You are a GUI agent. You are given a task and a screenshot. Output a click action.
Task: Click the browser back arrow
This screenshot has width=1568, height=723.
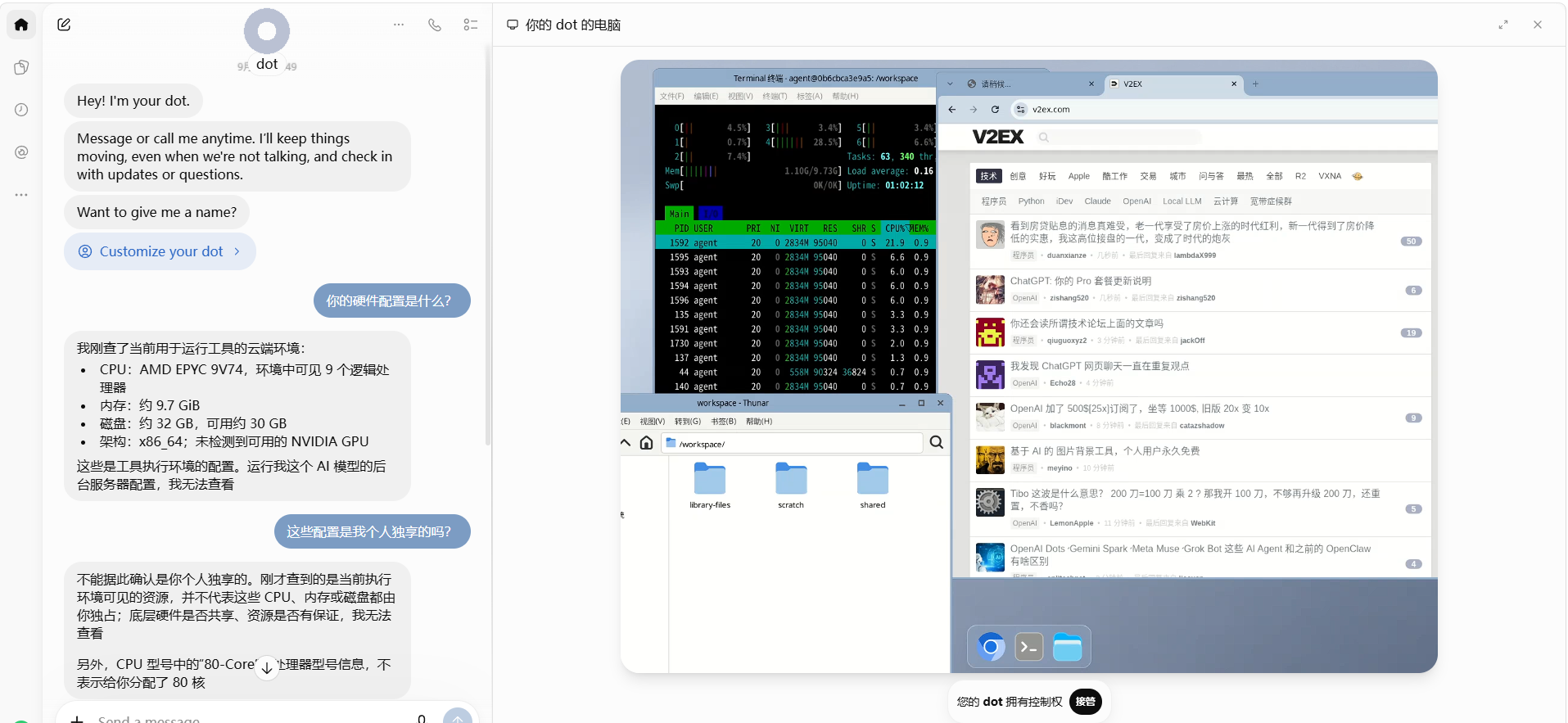pyautogui.click(x=952, y=110)
